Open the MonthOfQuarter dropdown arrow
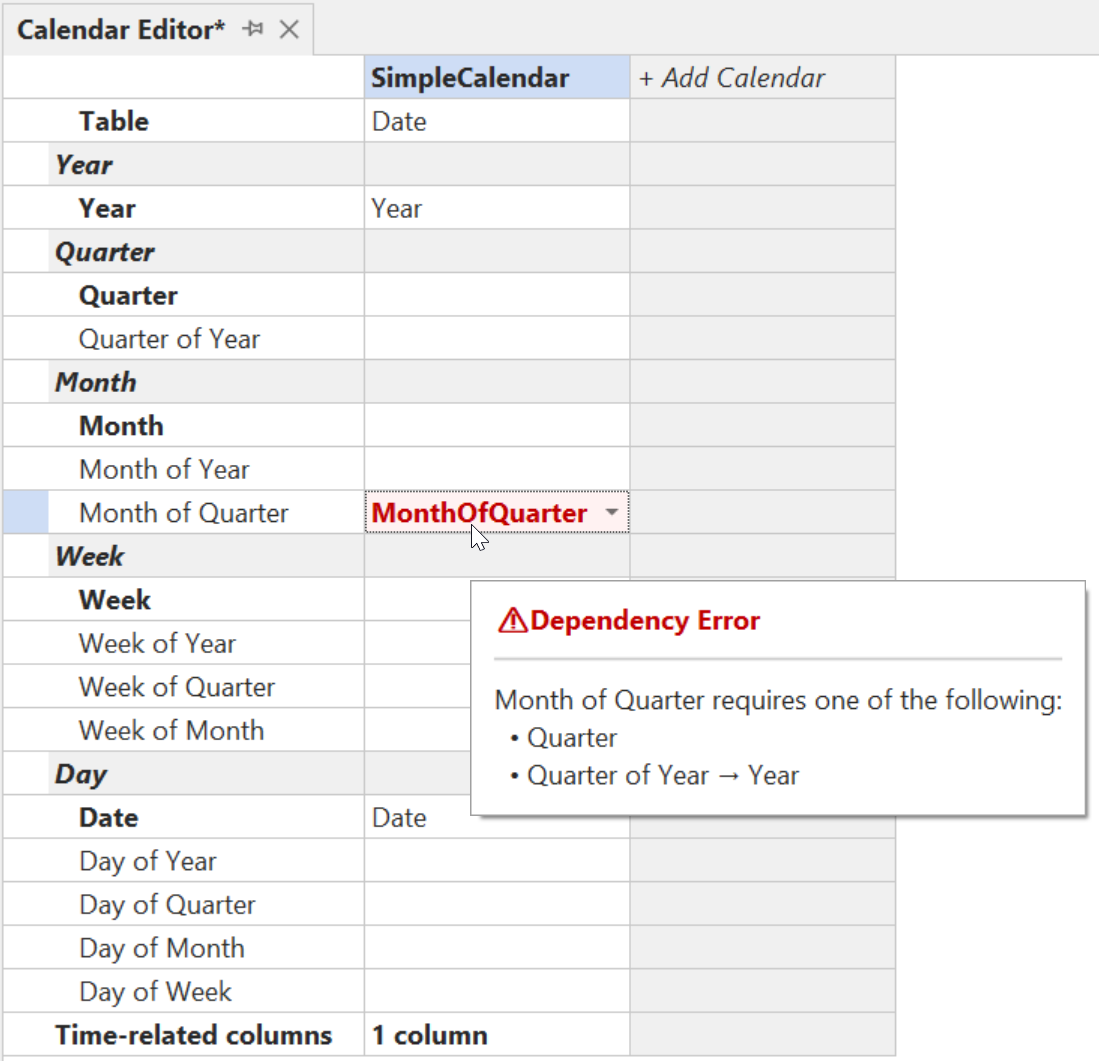 [x=611, y=513]
